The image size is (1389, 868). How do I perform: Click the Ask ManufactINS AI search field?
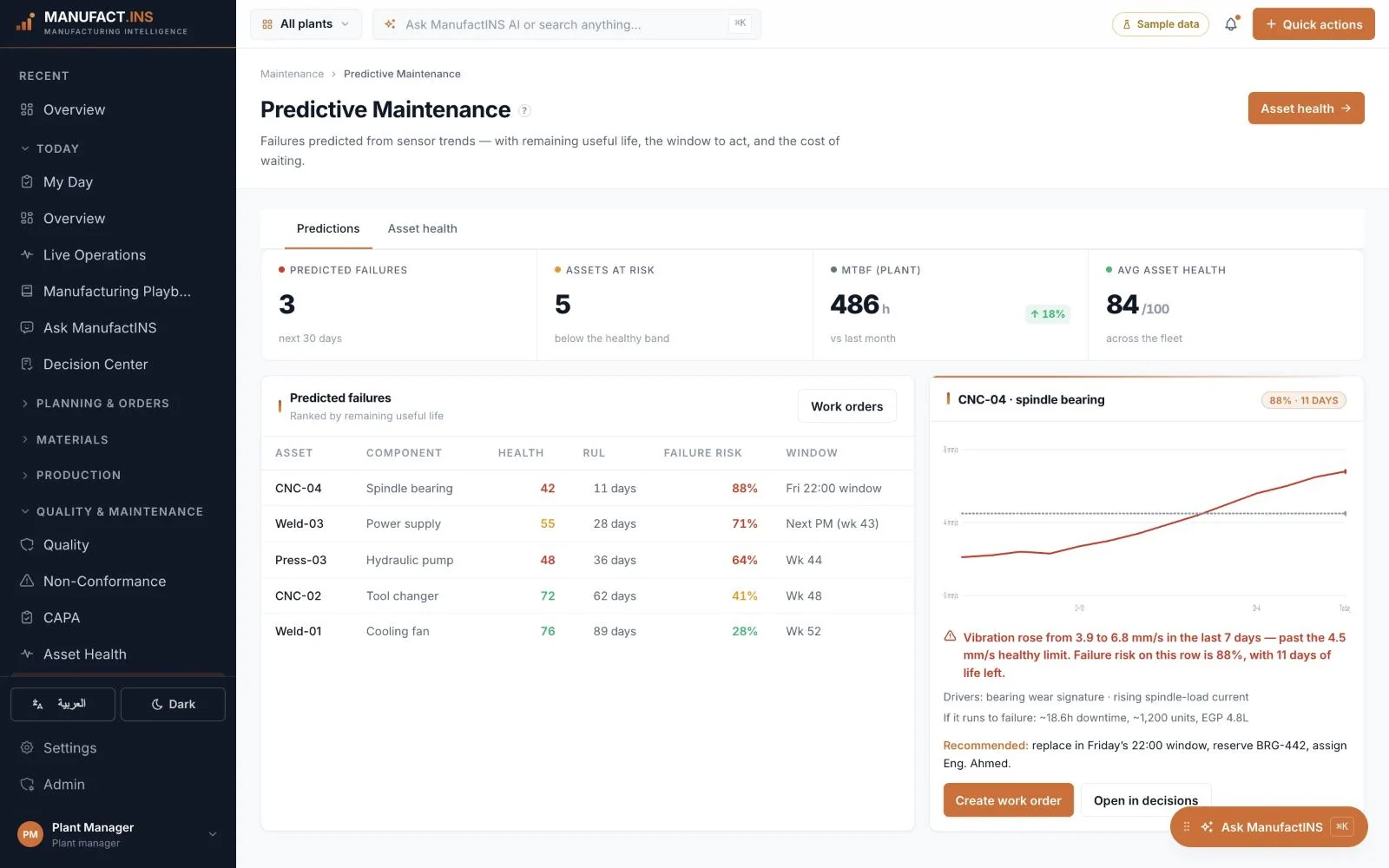(x=566, y=24)
